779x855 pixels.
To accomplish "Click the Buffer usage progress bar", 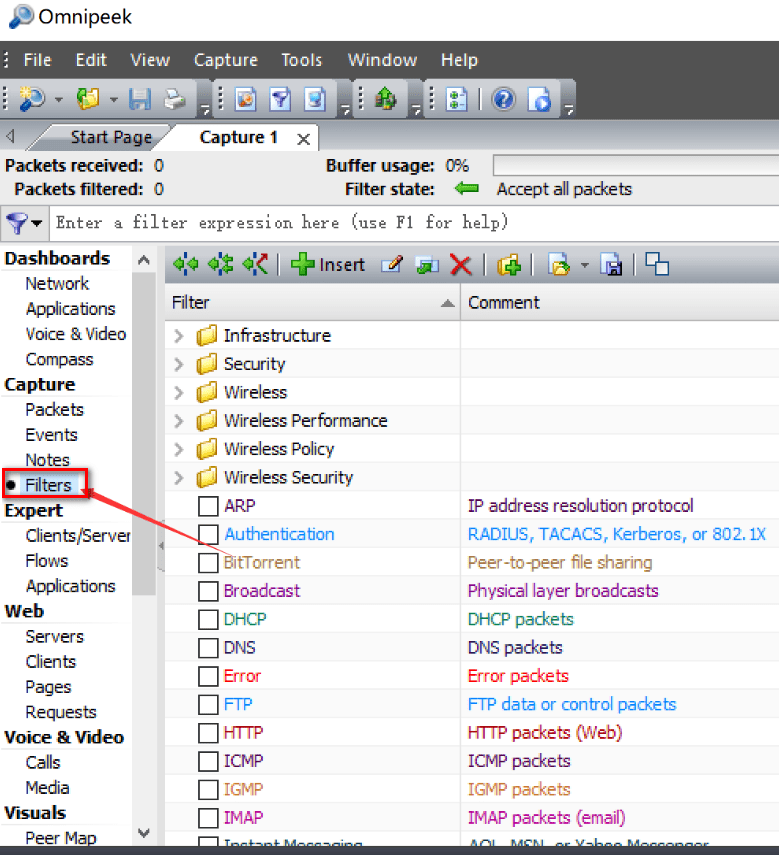I will pos(636,166).
